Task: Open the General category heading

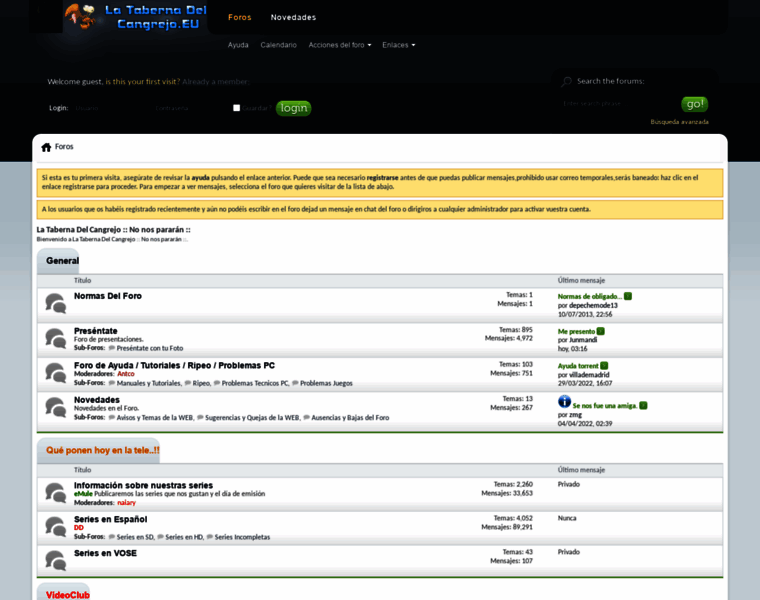Action: [x=62, y=261]
